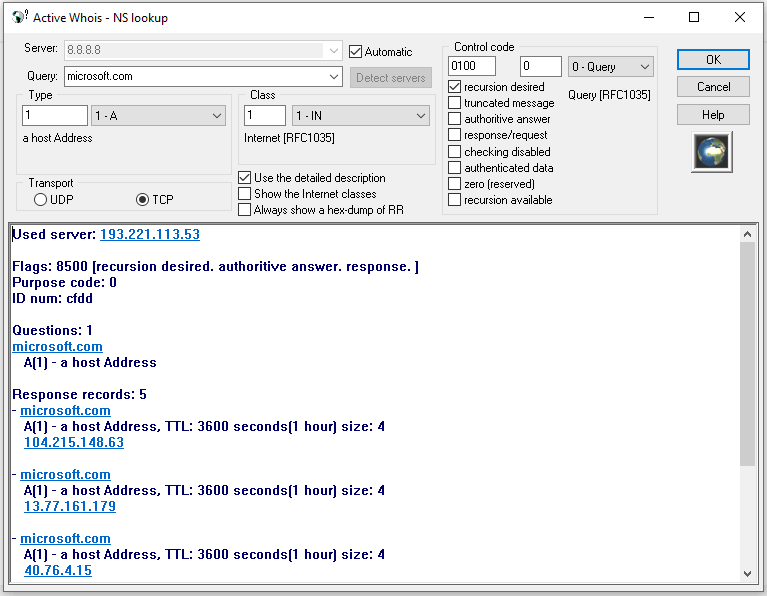Click the Flags: 8500 line
The image size is (767, 596).
click(215, 267)
